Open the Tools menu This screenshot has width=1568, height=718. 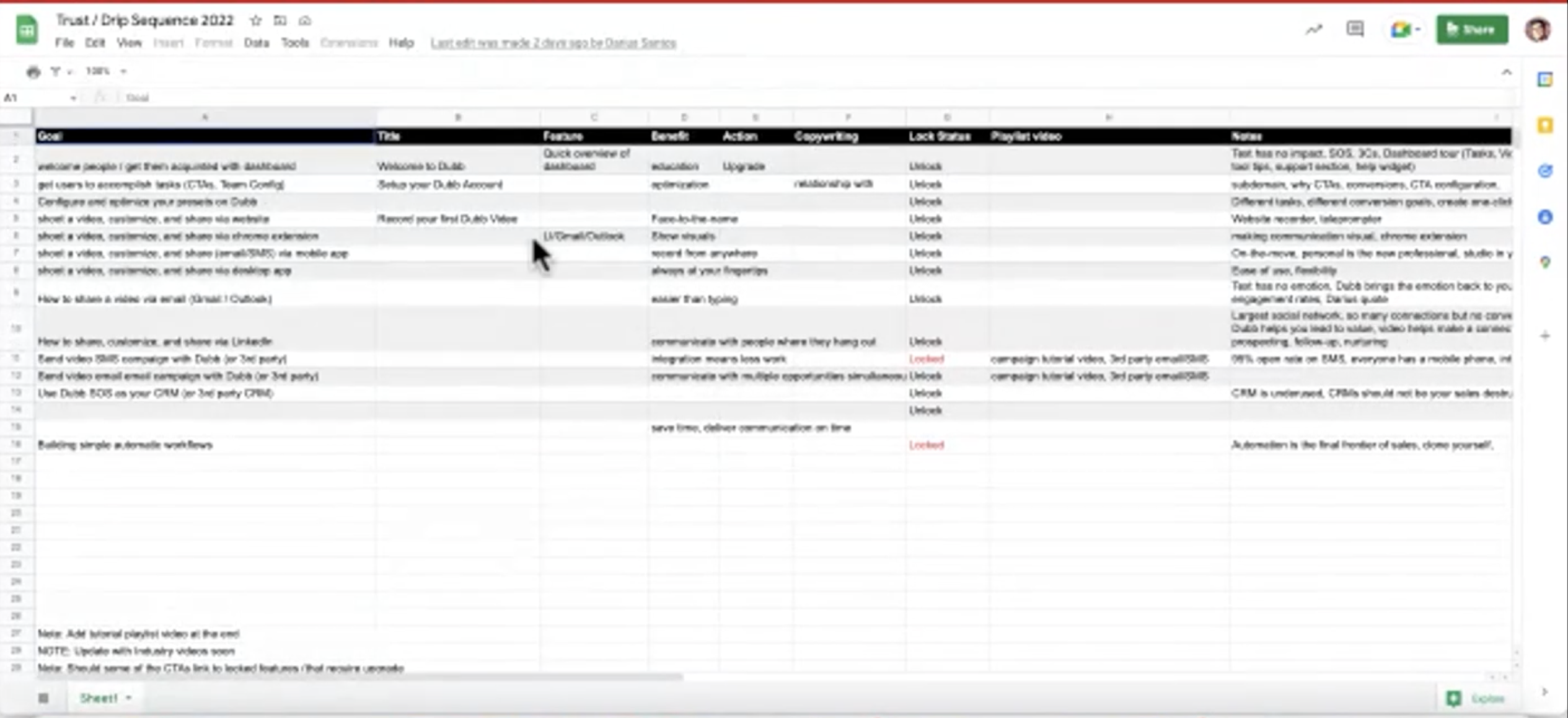click(295, 43)
